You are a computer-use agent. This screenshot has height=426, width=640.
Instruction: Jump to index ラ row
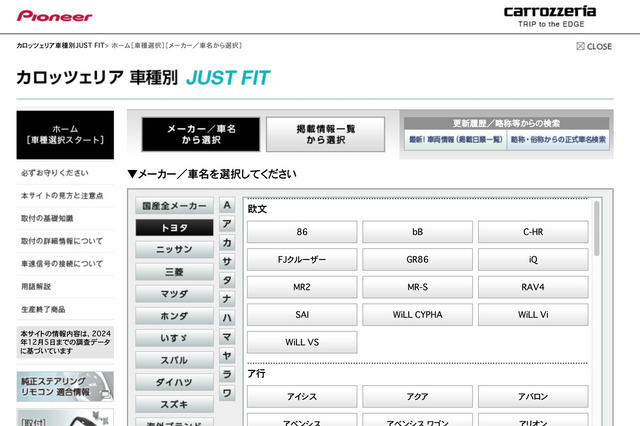[x=227, y=375]
